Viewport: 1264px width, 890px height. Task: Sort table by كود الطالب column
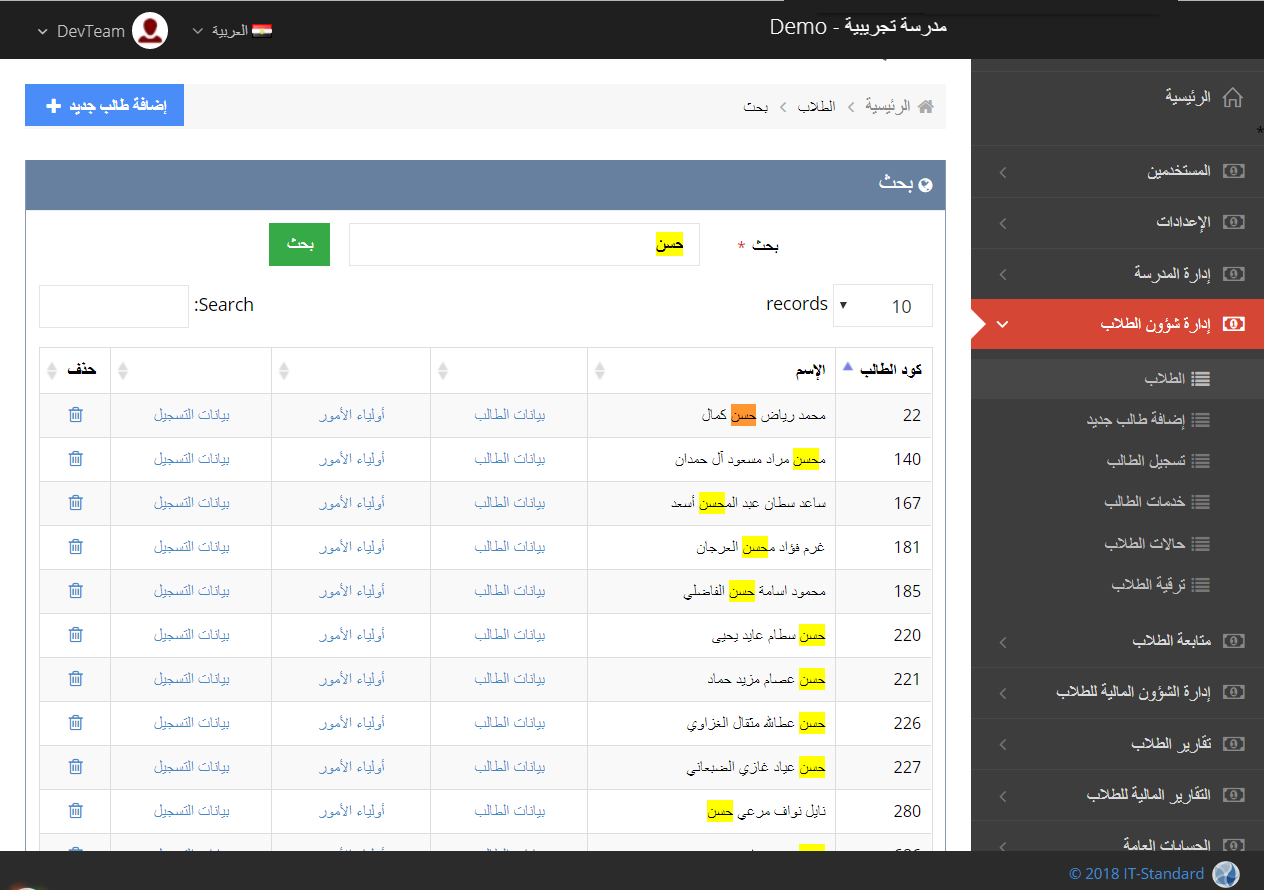(883, 370)
